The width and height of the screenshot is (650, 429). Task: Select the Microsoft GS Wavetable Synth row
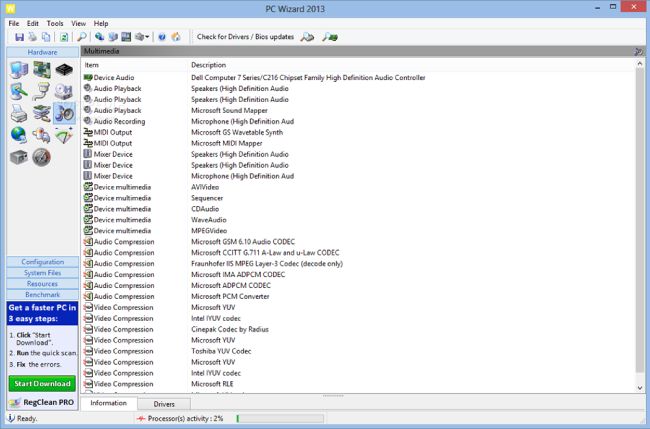358,132
